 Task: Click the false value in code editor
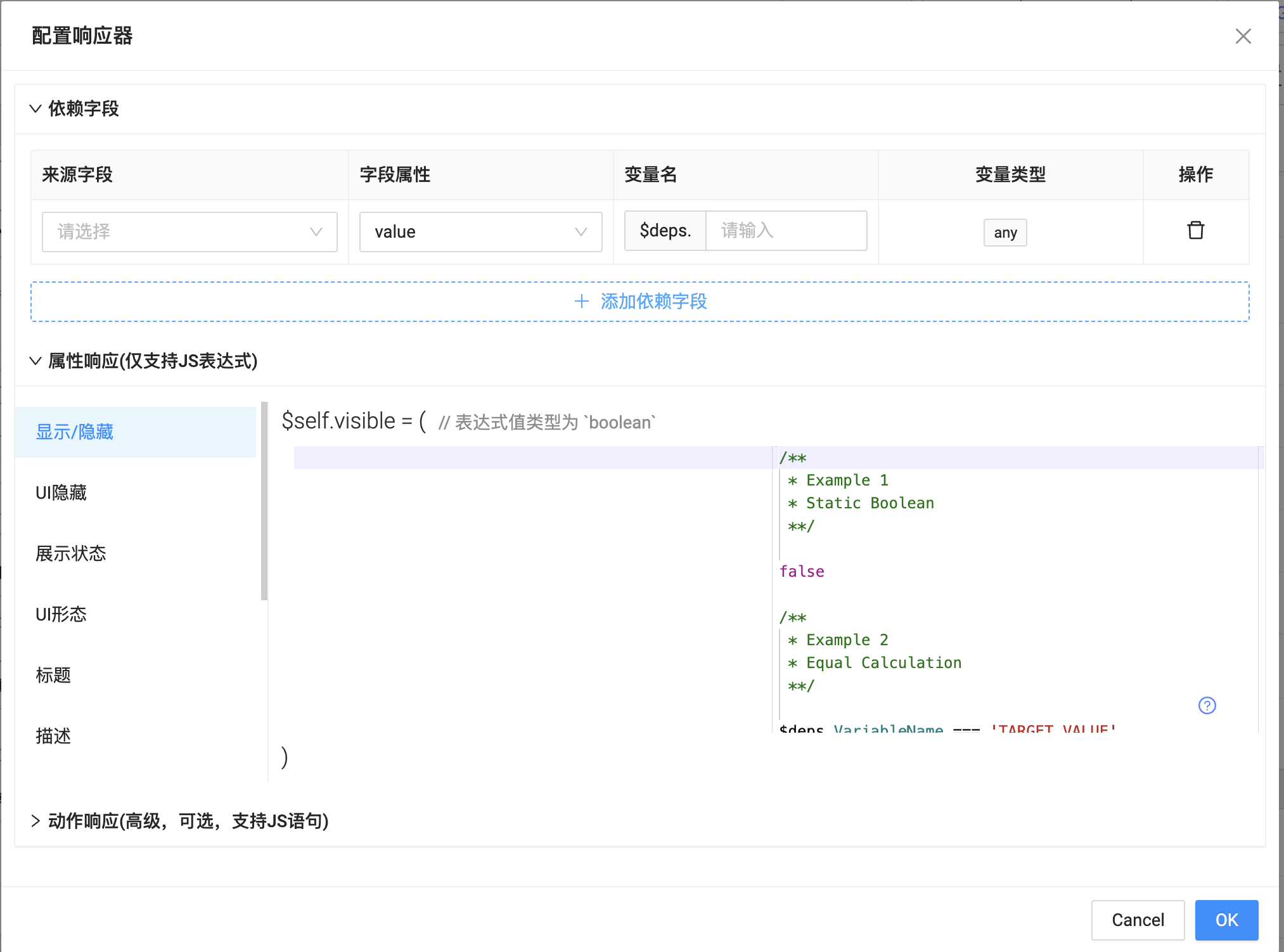pyautogui.click(x=802, y=572)
